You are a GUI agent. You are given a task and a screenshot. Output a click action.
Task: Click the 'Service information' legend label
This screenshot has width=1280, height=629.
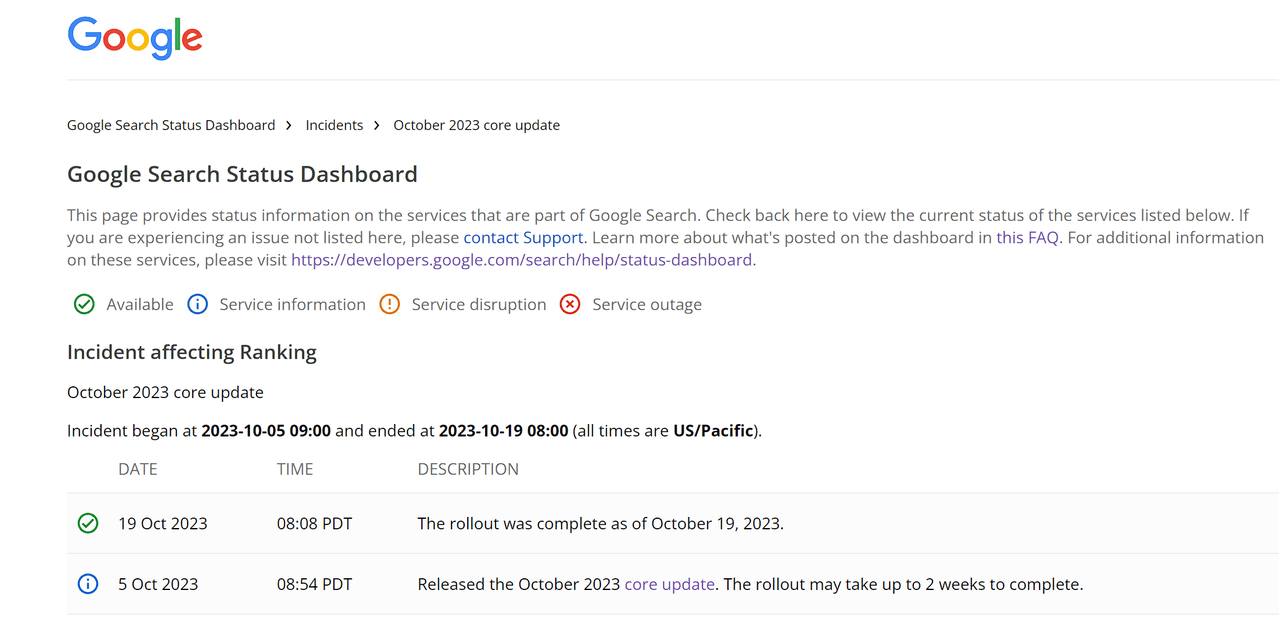pos(293,304)
